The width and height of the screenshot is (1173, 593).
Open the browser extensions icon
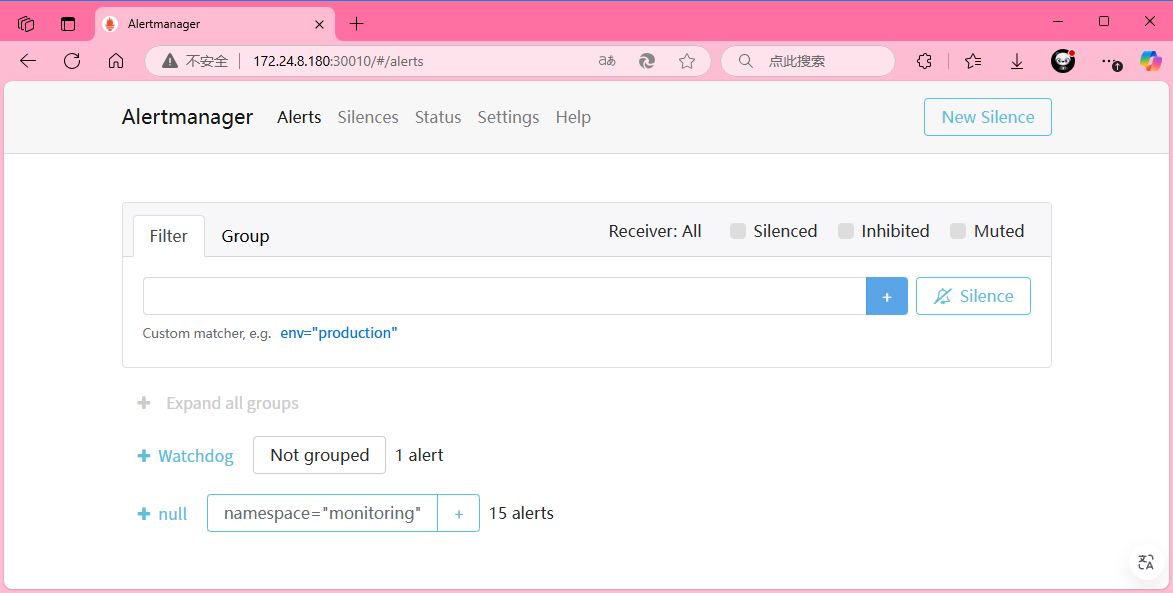925,61
